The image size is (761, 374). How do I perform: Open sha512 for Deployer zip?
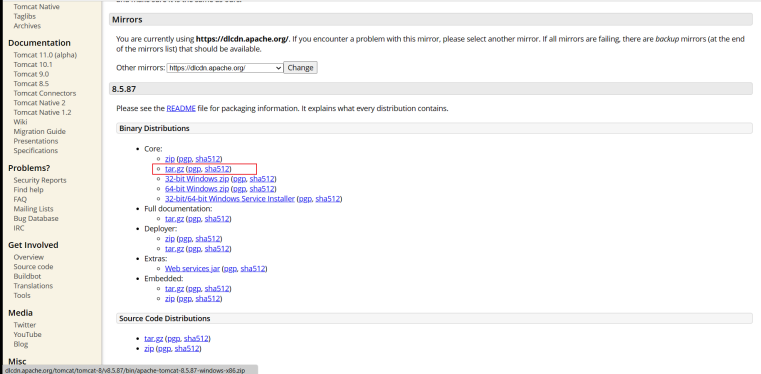(208, 239)
